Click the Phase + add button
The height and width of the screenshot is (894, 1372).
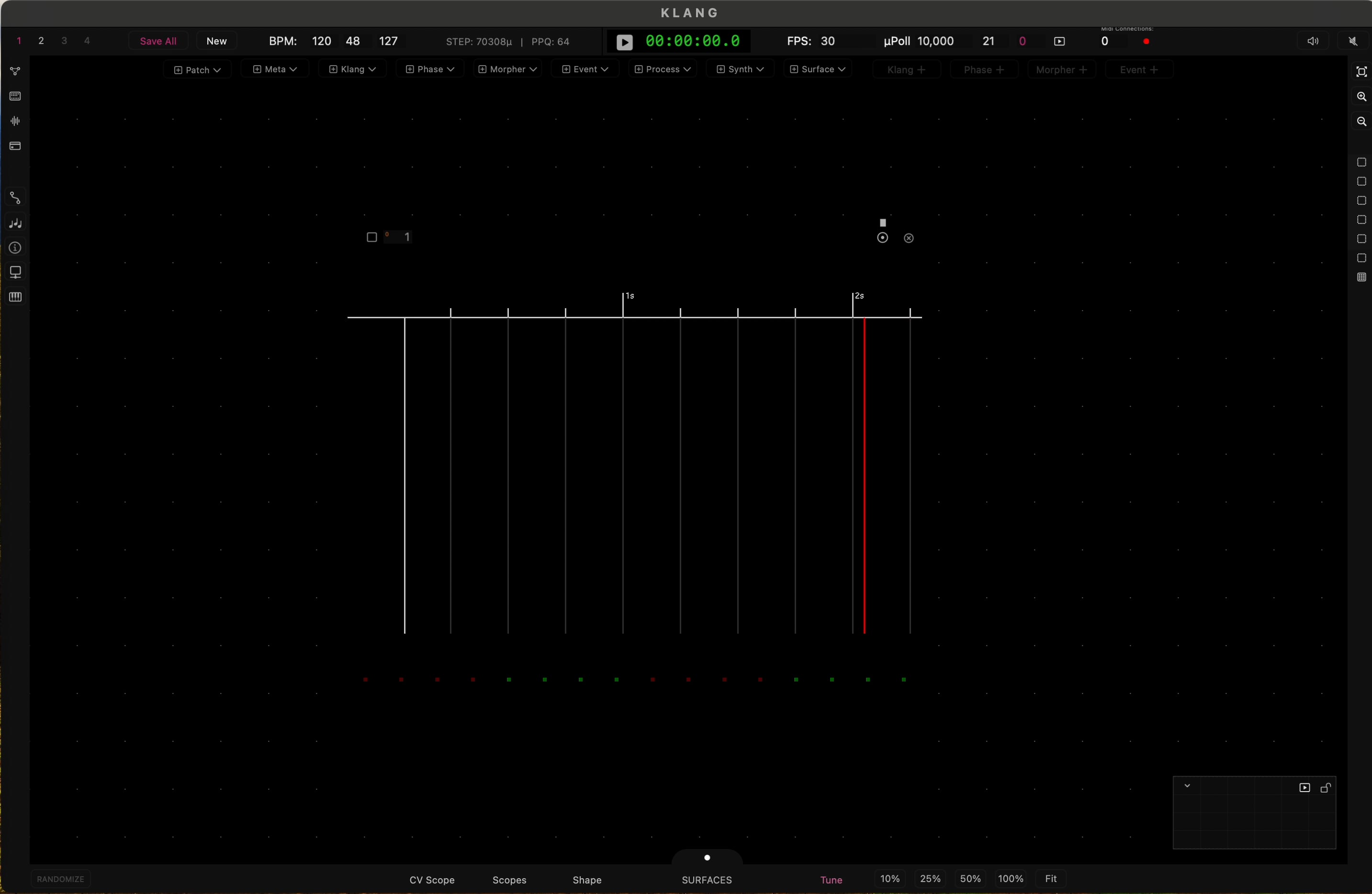pyautogui.click(x=984, y=70)
